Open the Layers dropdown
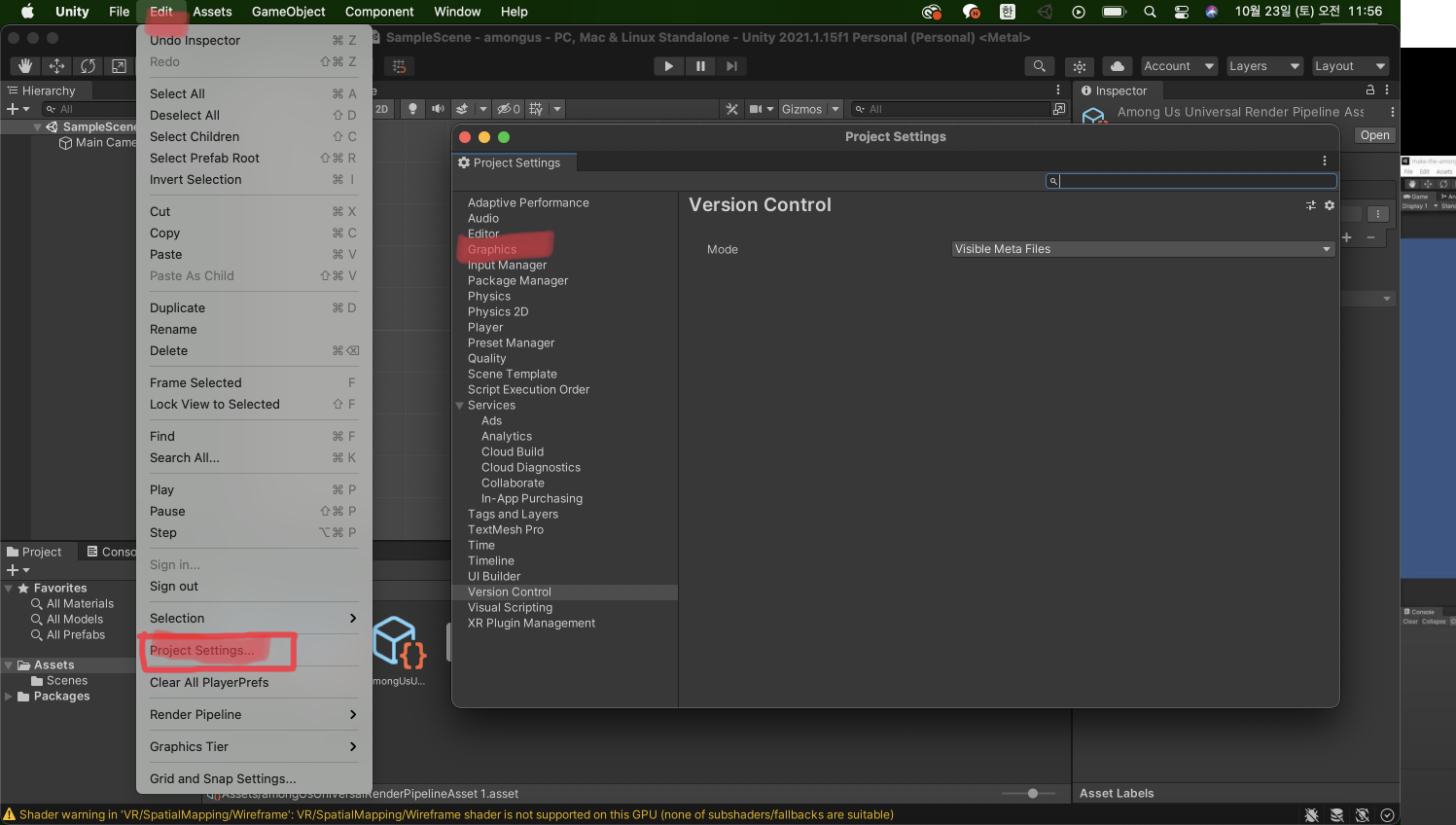 point(1264,66)
